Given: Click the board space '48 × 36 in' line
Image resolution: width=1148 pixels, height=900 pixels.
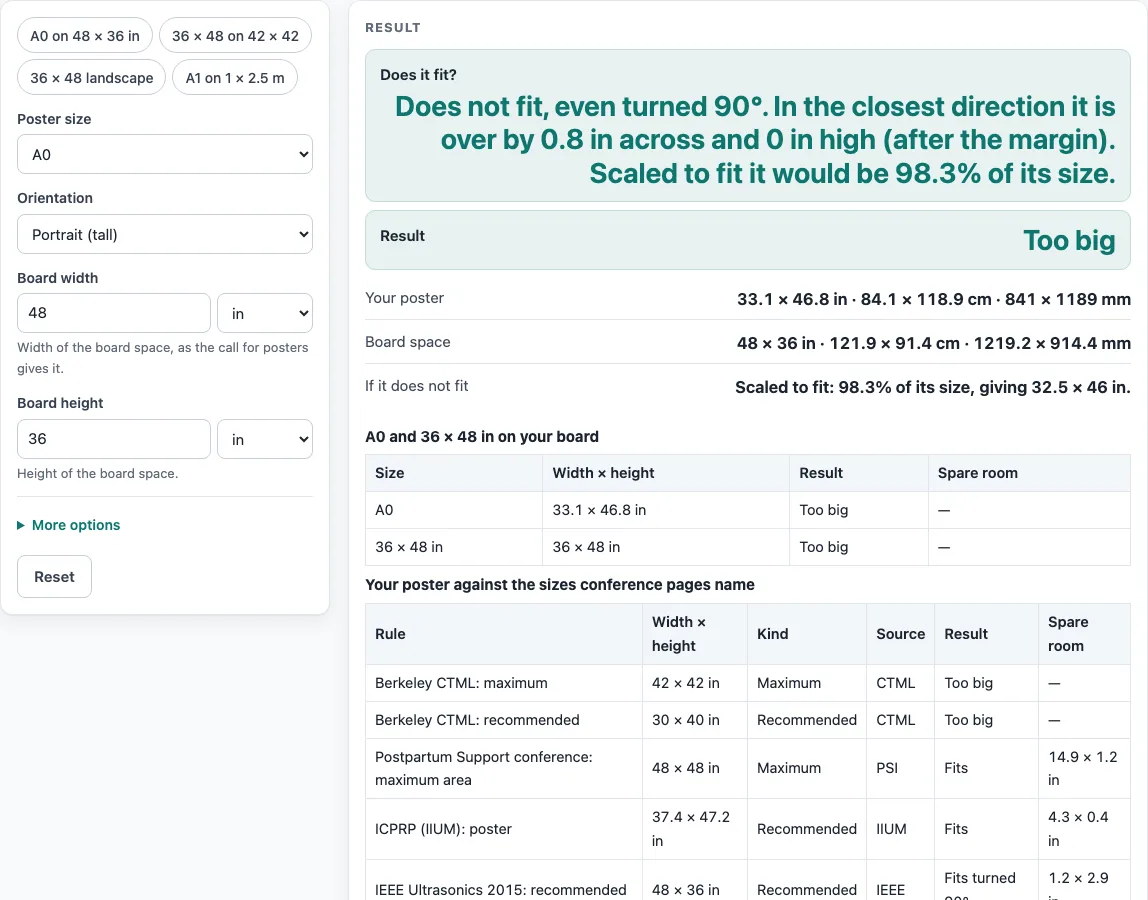Looking at the screenshot, I should 933,343.
